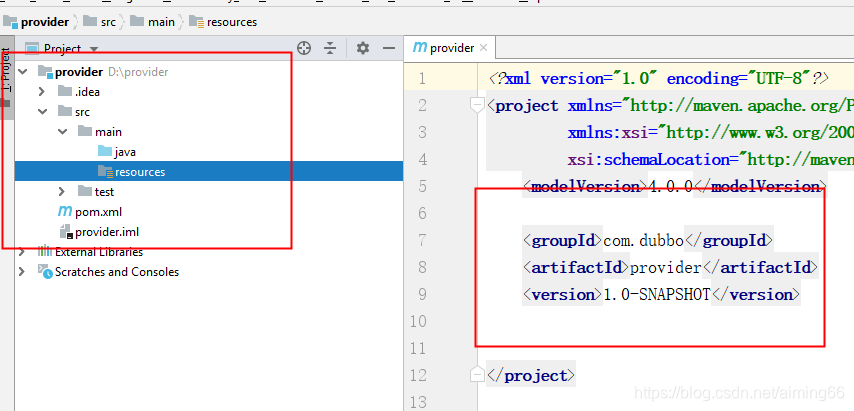Click the provider.iml file icon
854x411 pixels.
[x=66, y=232]
